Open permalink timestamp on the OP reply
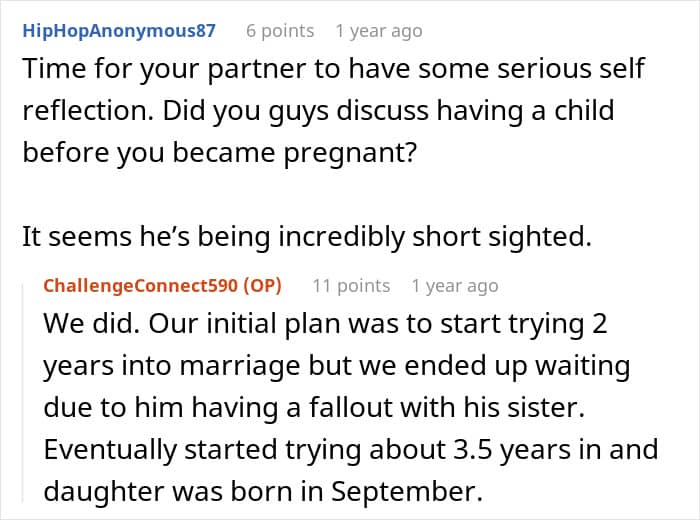Viewport: 700px width, 520px height. pyautogui.click(x=454, y=286)
